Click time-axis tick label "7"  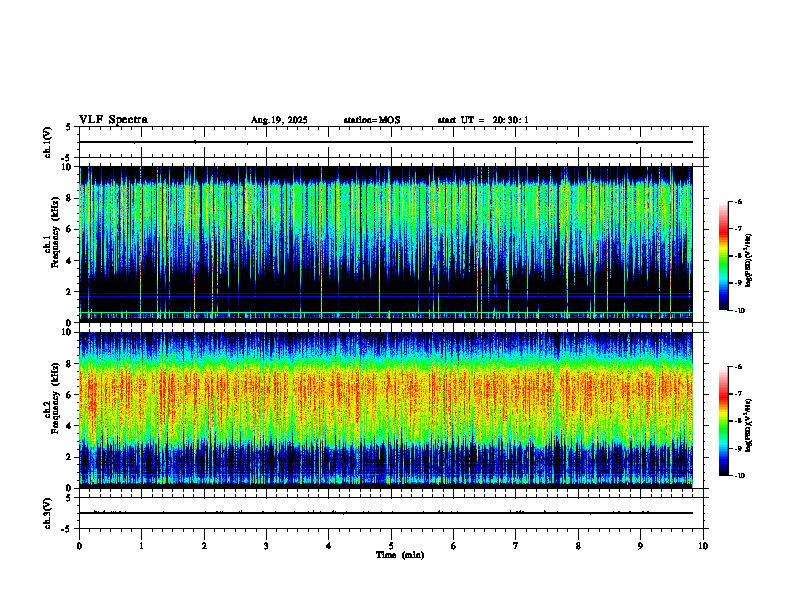pyautogui.click(x=516, y=546)
